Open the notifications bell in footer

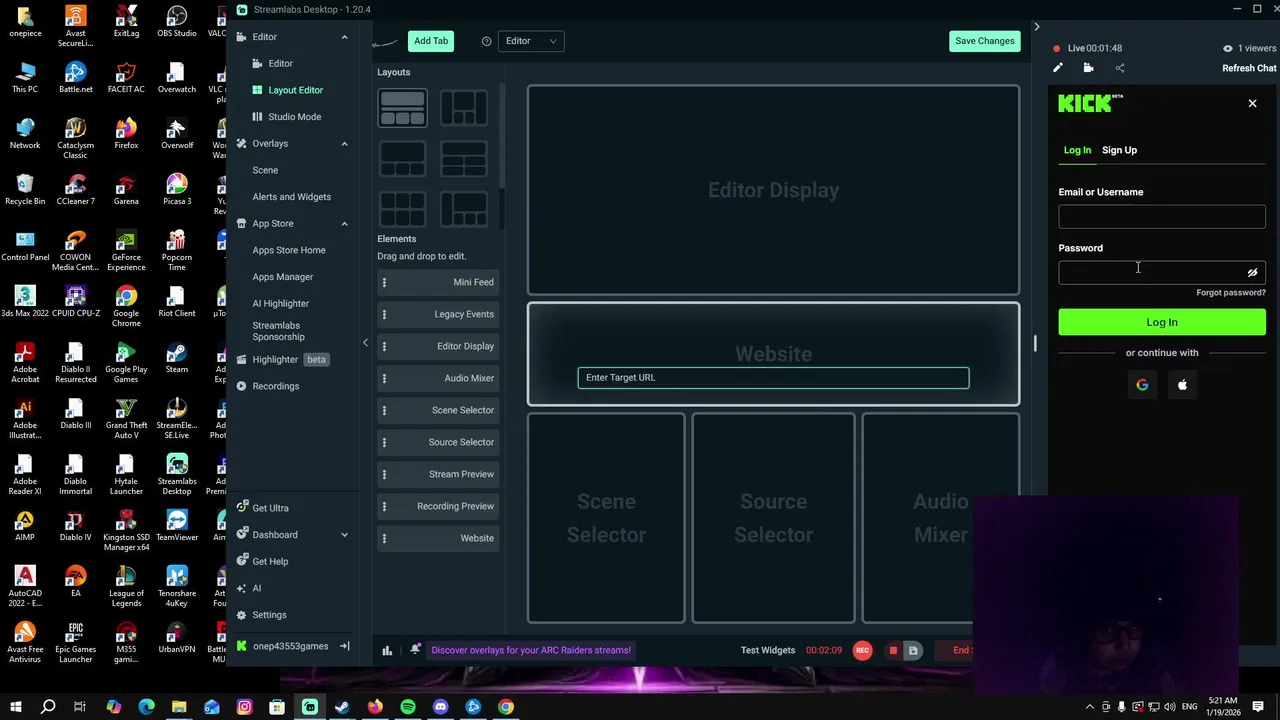coord(415,650)
